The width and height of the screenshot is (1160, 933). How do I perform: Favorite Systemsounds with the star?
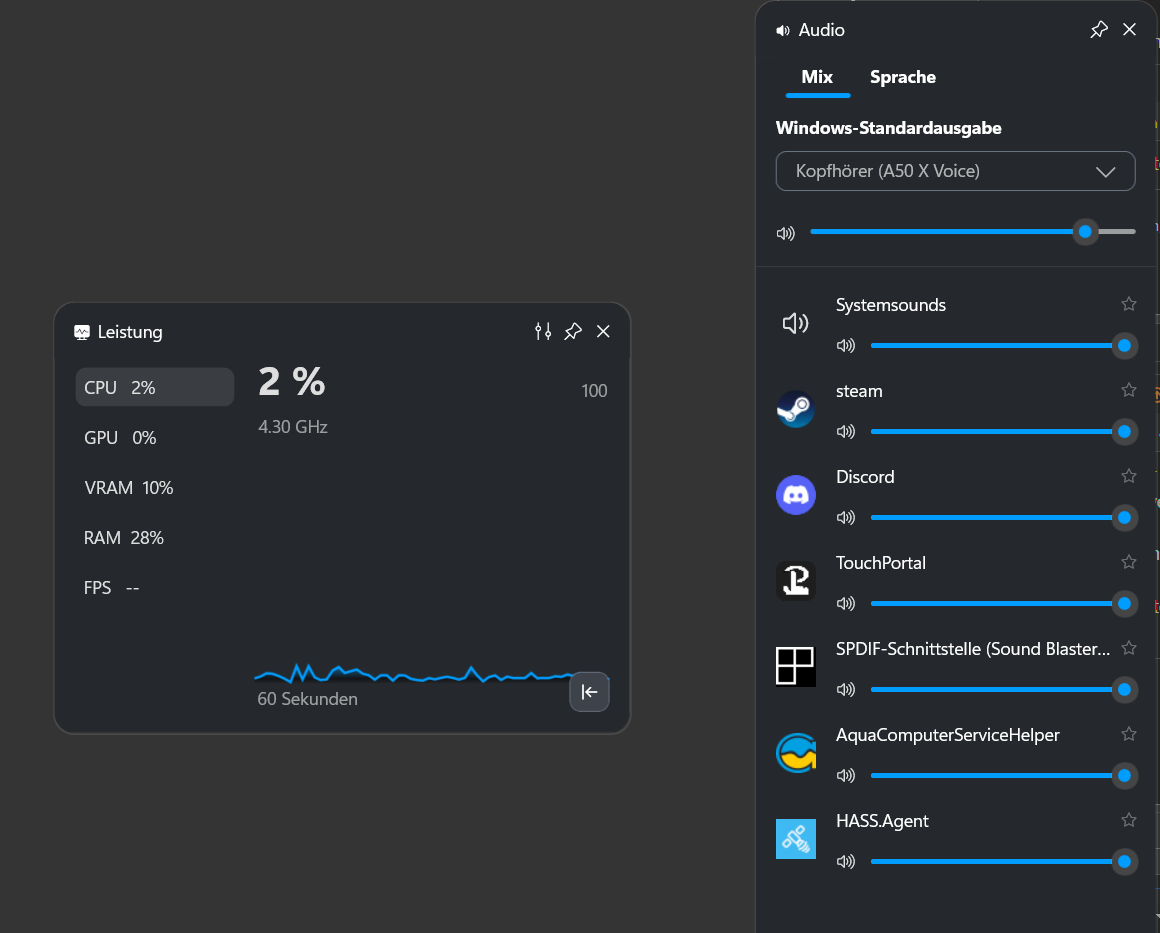click(1128, 304)
